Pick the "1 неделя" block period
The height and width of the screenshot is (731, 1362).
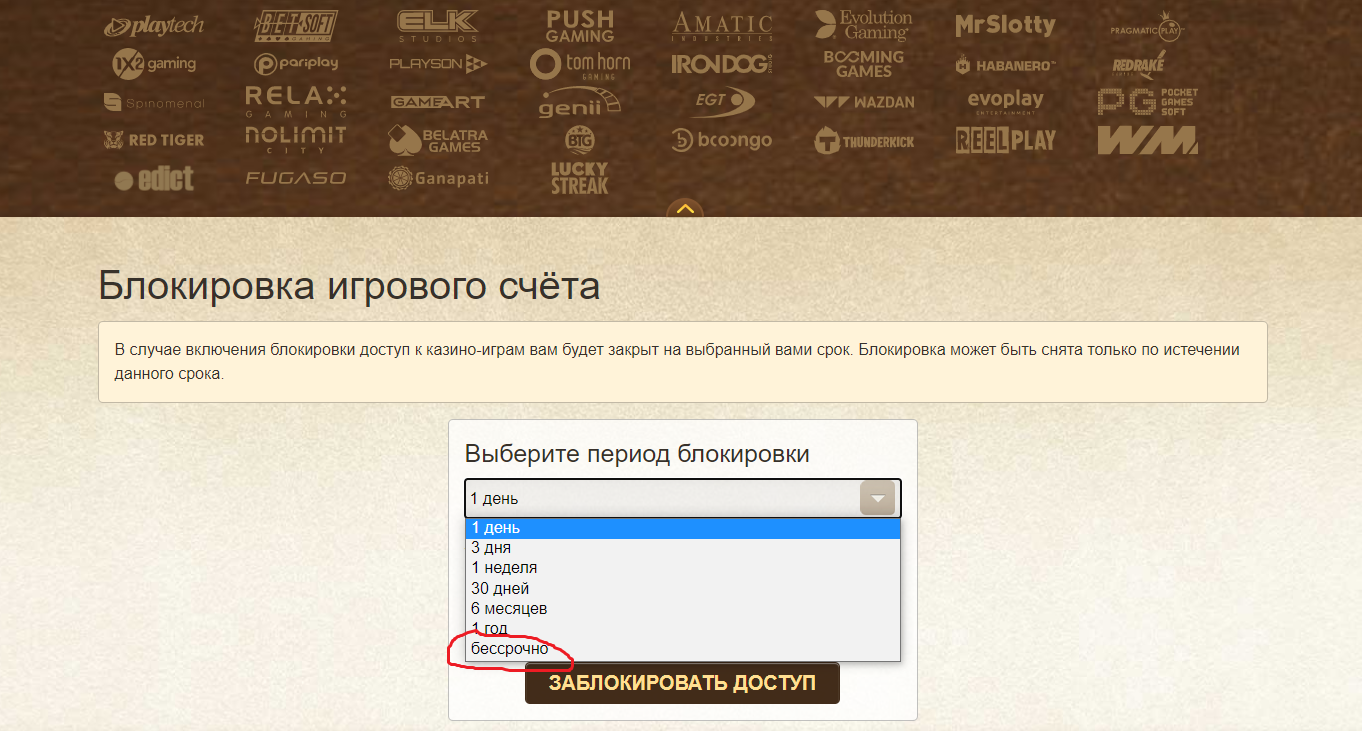[x=682, y=568]
